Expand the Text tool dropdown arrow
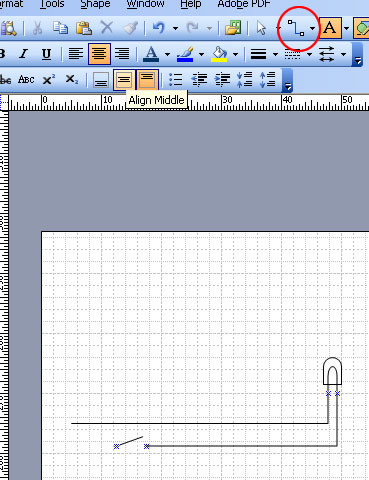Viewport: 369px width, 480px height. click(x=346, y=29)
